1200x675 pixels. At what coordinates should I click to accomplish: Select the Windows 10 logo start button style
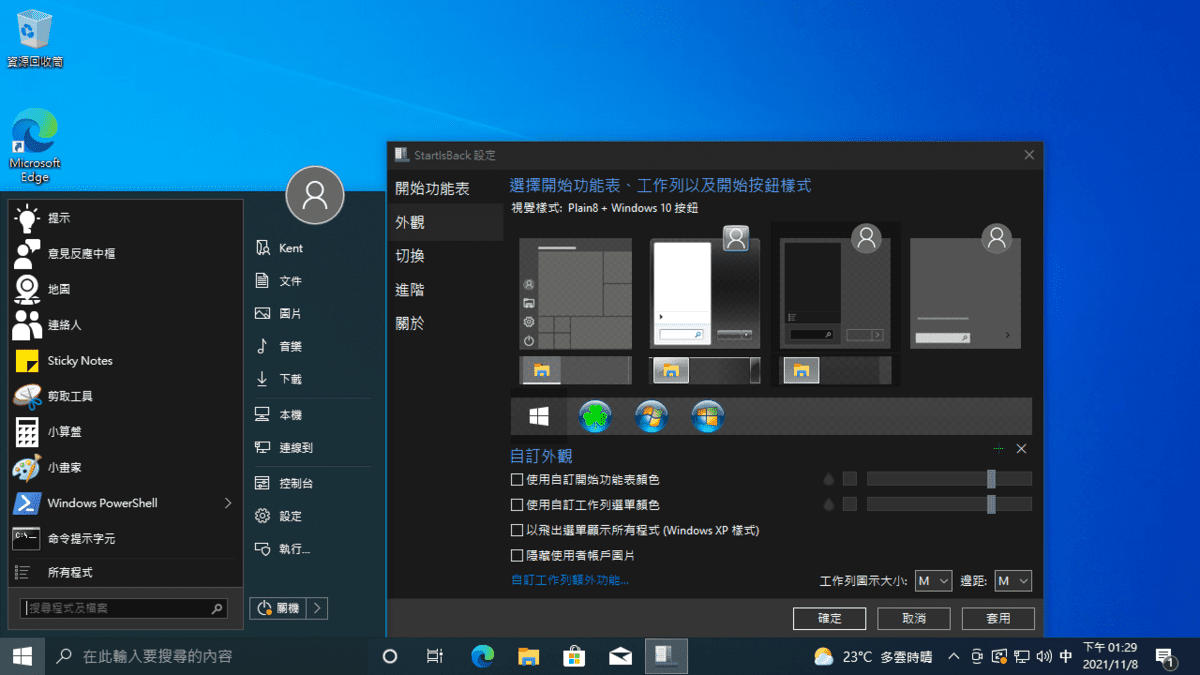pos(539,416)
